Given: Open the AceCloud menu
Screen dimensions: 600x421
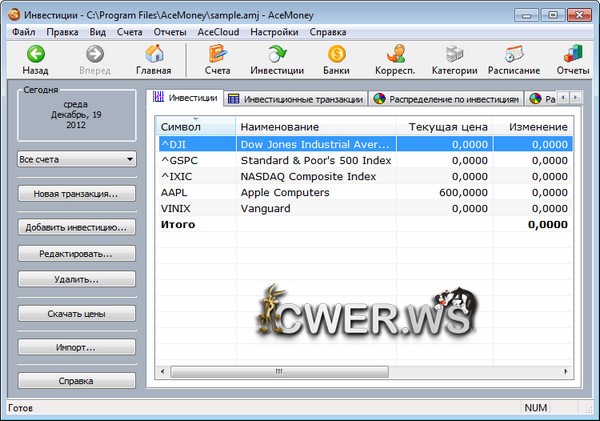Looking at the screenshot, I should 218,32.
